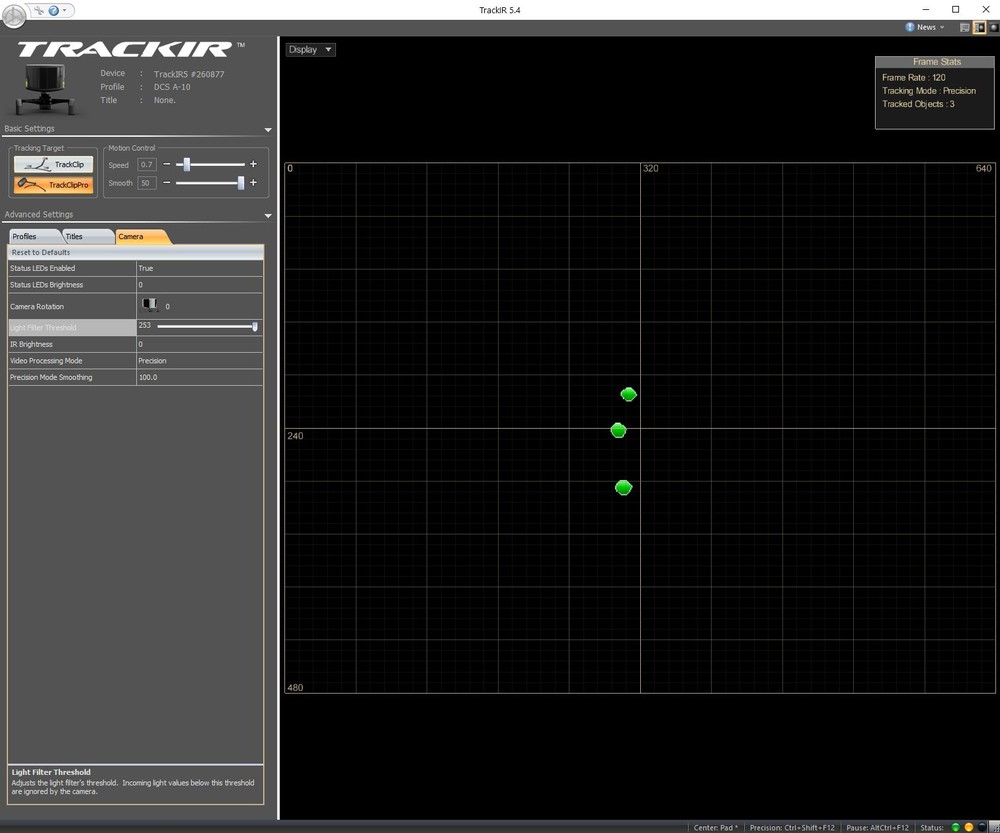Select the split settings-and-view layout icon
This screenshot has width=1000, height=833.
click(980, 27)
